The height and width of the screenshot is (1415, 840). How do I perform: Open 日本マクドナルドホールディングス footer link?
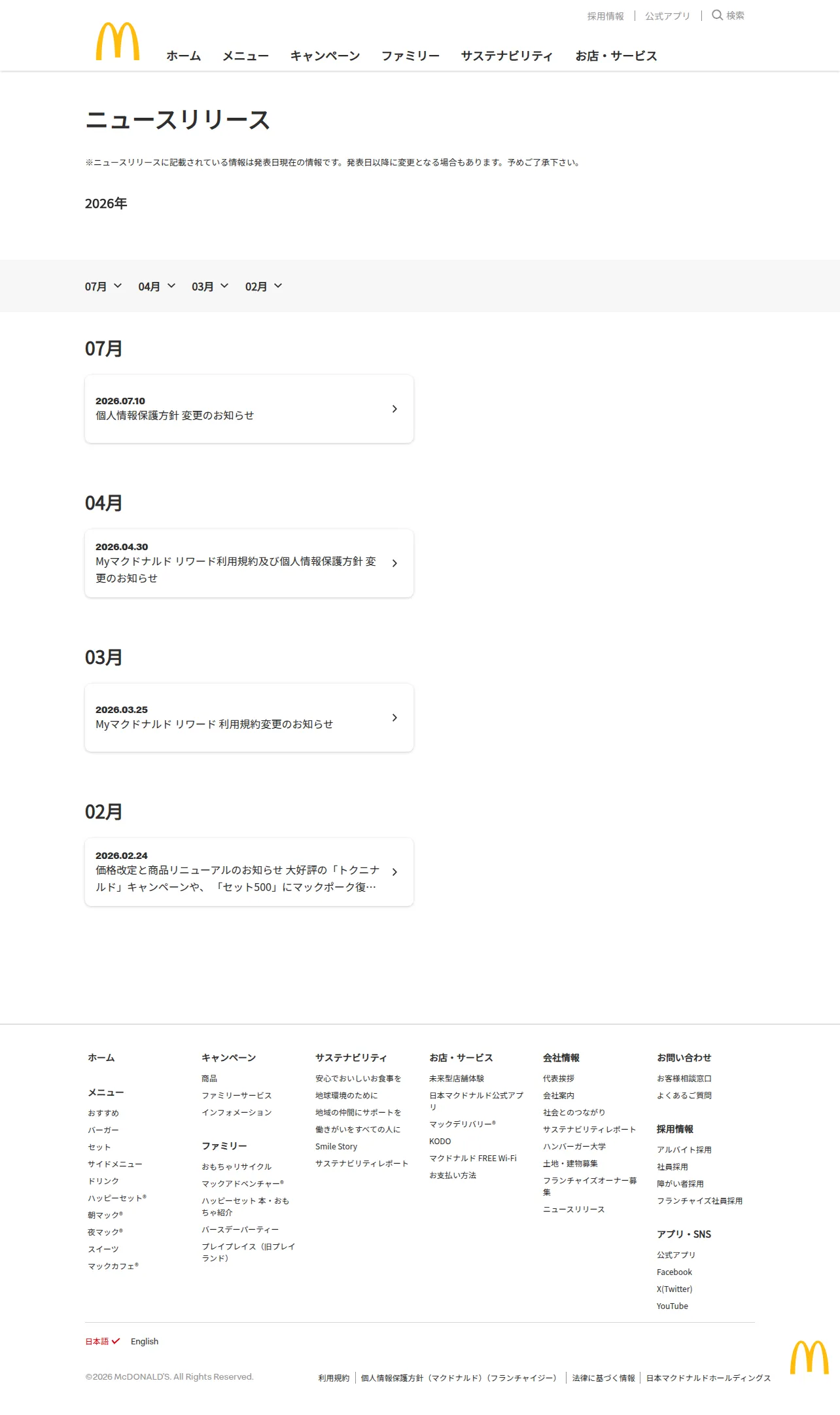click(x=709, y=1378)
